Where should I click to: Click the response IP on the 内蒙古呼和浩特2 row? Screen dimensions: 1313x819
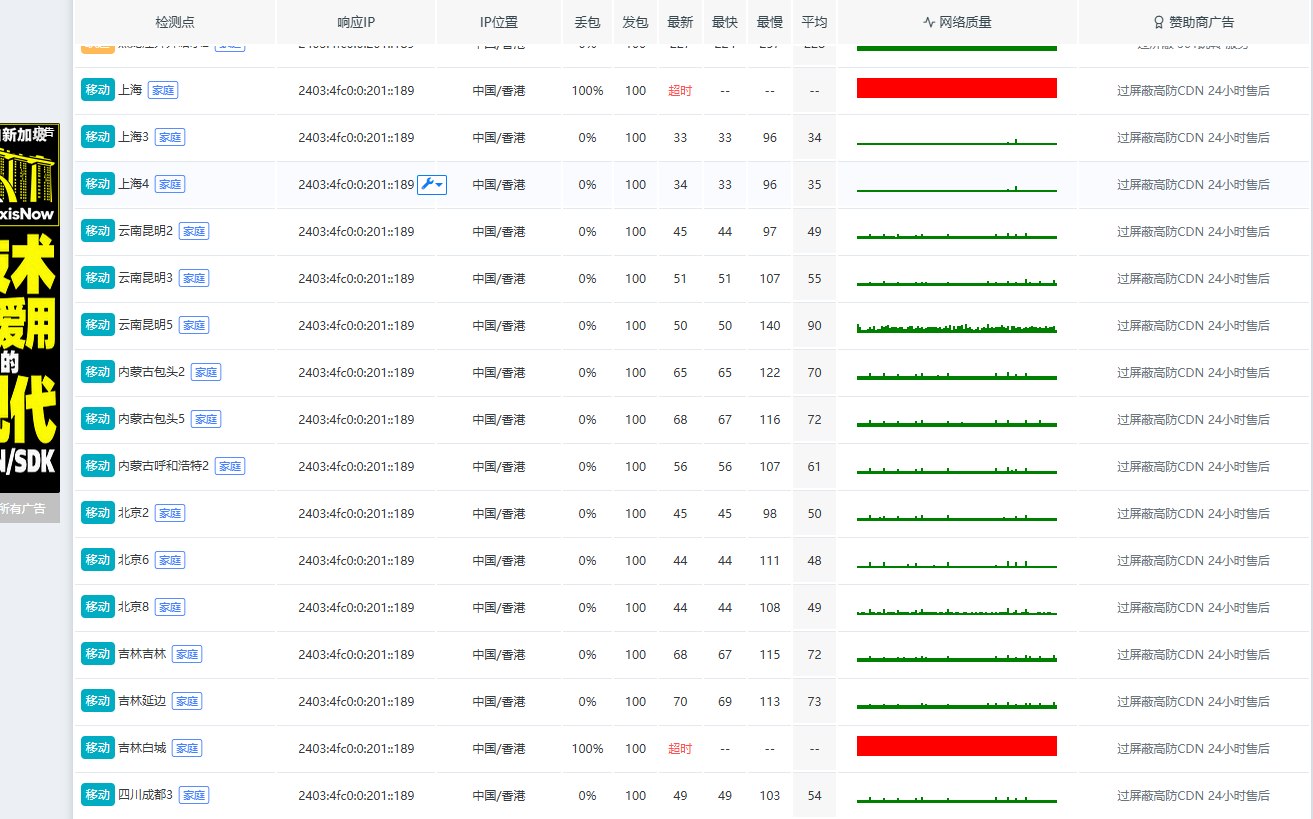point(356,466)
